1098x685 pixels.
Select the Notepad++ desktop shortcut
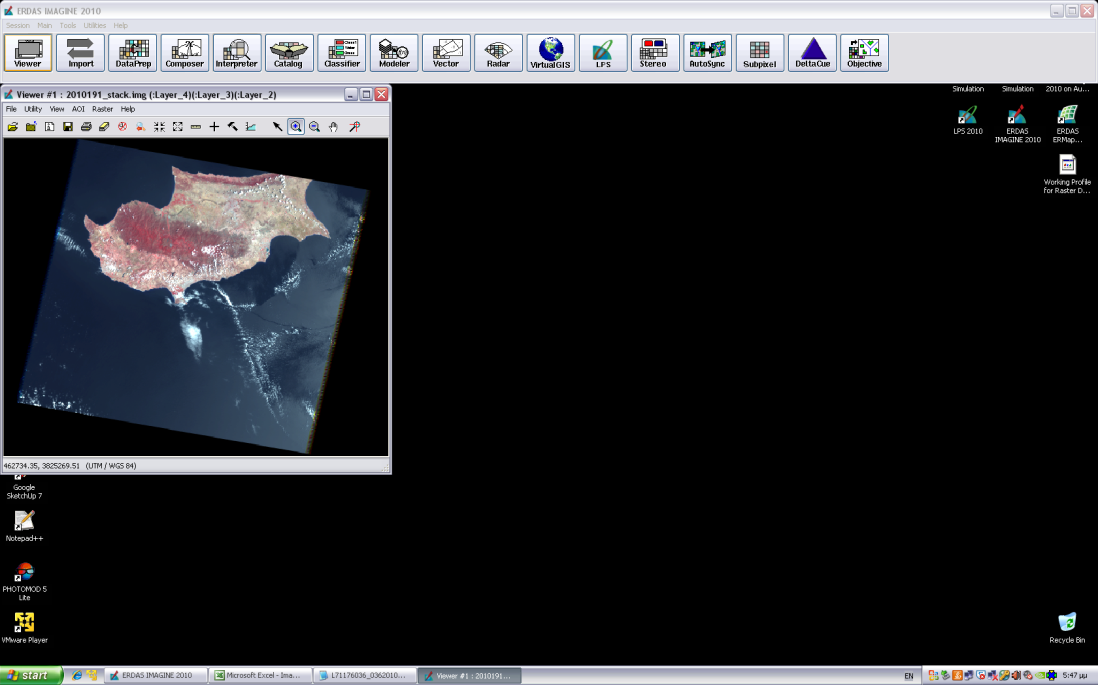point(25,526)
